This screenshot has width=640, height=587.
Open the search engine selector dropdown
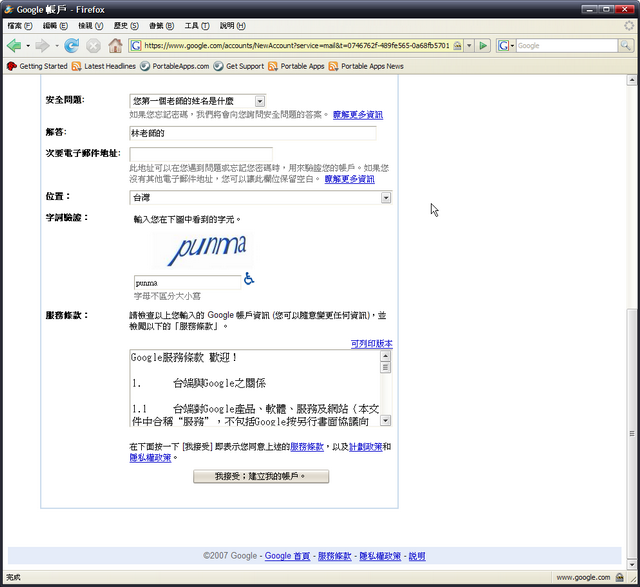tap(512, 46)
